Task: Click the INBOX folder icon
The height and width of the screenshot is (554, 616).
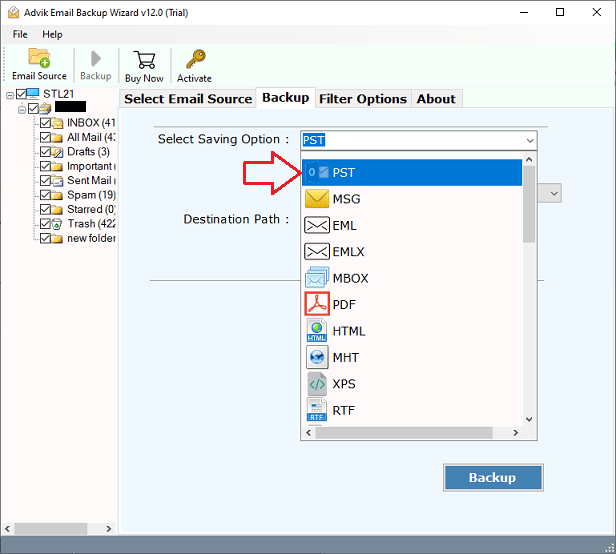Action: click(57, 123)
